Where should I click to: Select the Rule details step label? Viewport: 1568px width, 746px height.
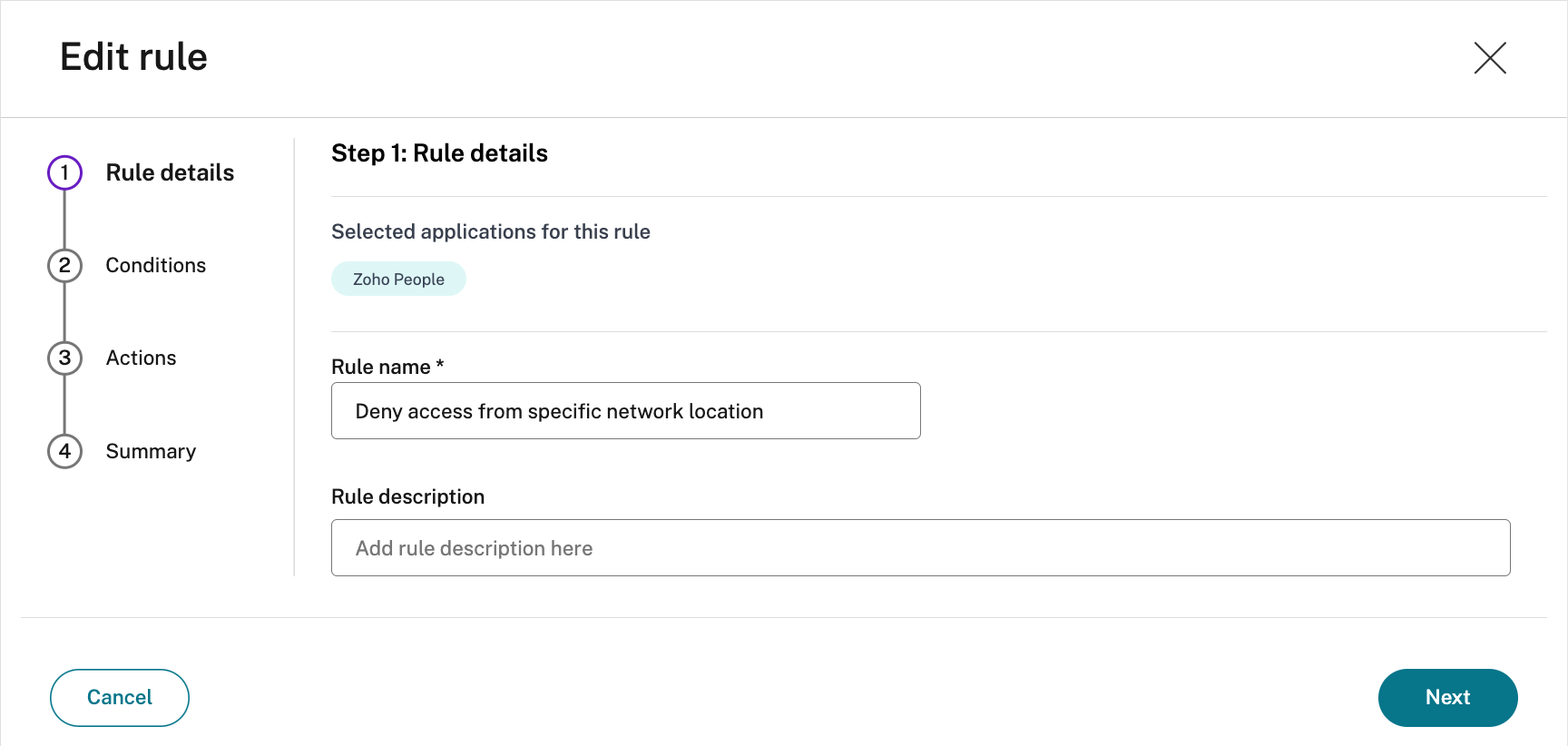[x=170, y=172]
